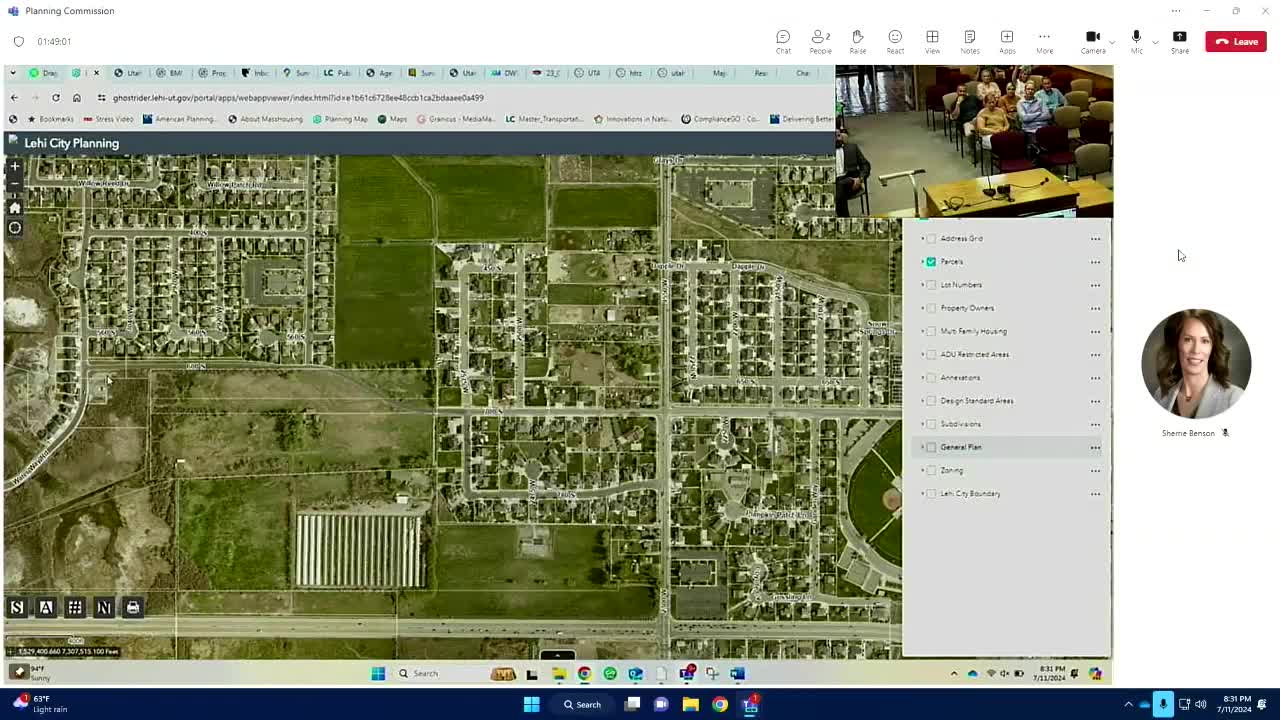Click Sherrie Benson's profile picture
1280x720 pixels.
point(1196,364)
